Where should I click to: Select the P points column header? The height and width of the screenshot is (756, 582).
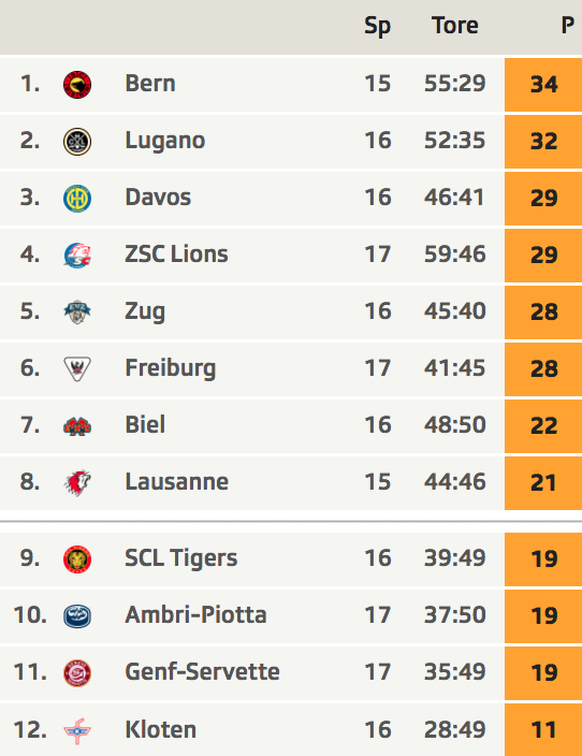568,25
